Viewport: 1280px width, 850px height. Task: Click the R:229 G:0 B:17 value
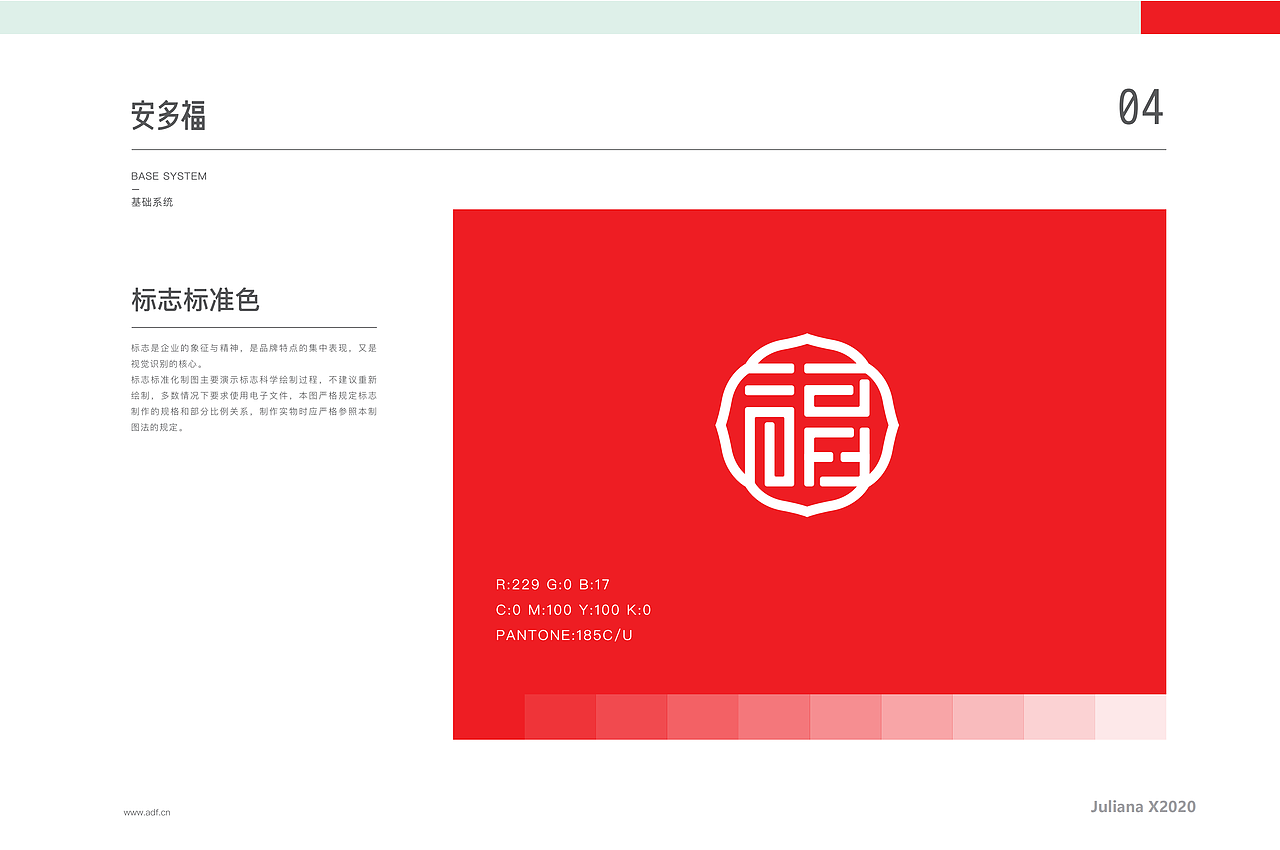pyautogui.click(x=553, y=585)
